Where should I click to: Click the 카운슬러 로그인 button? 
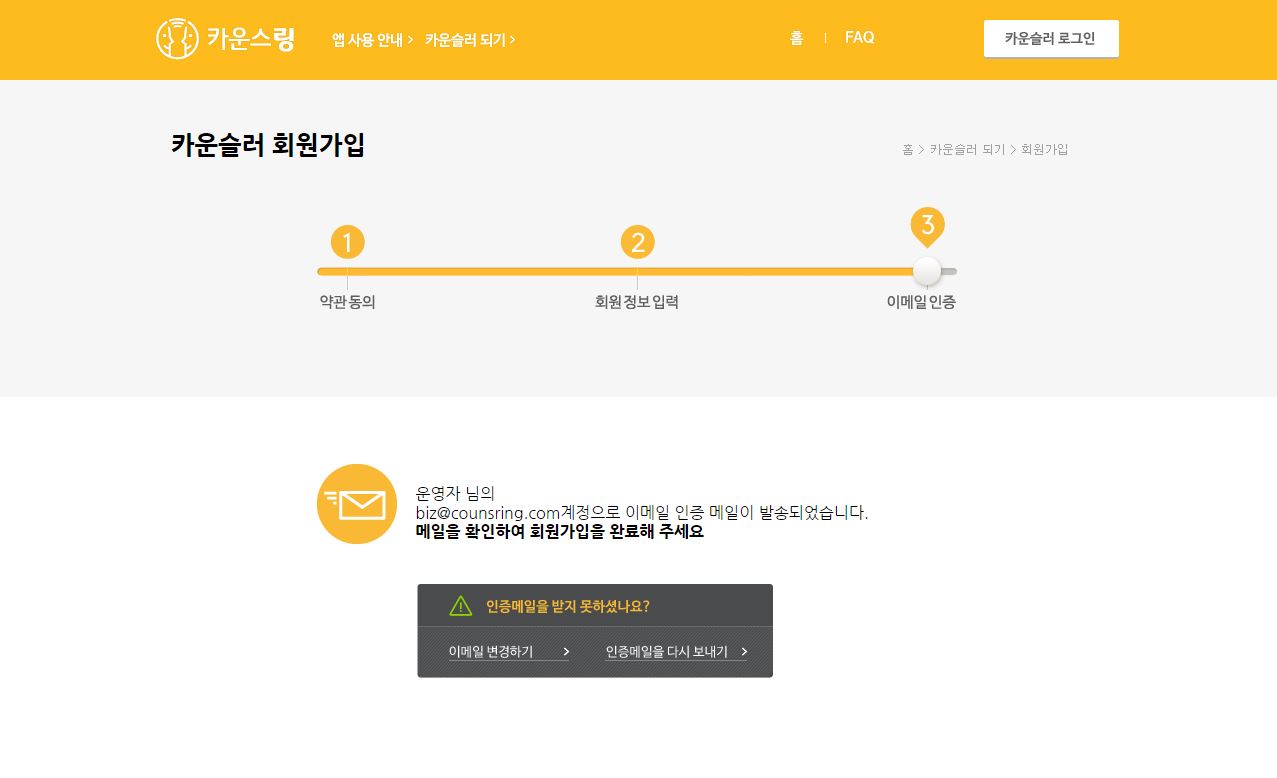point(1051,39)
